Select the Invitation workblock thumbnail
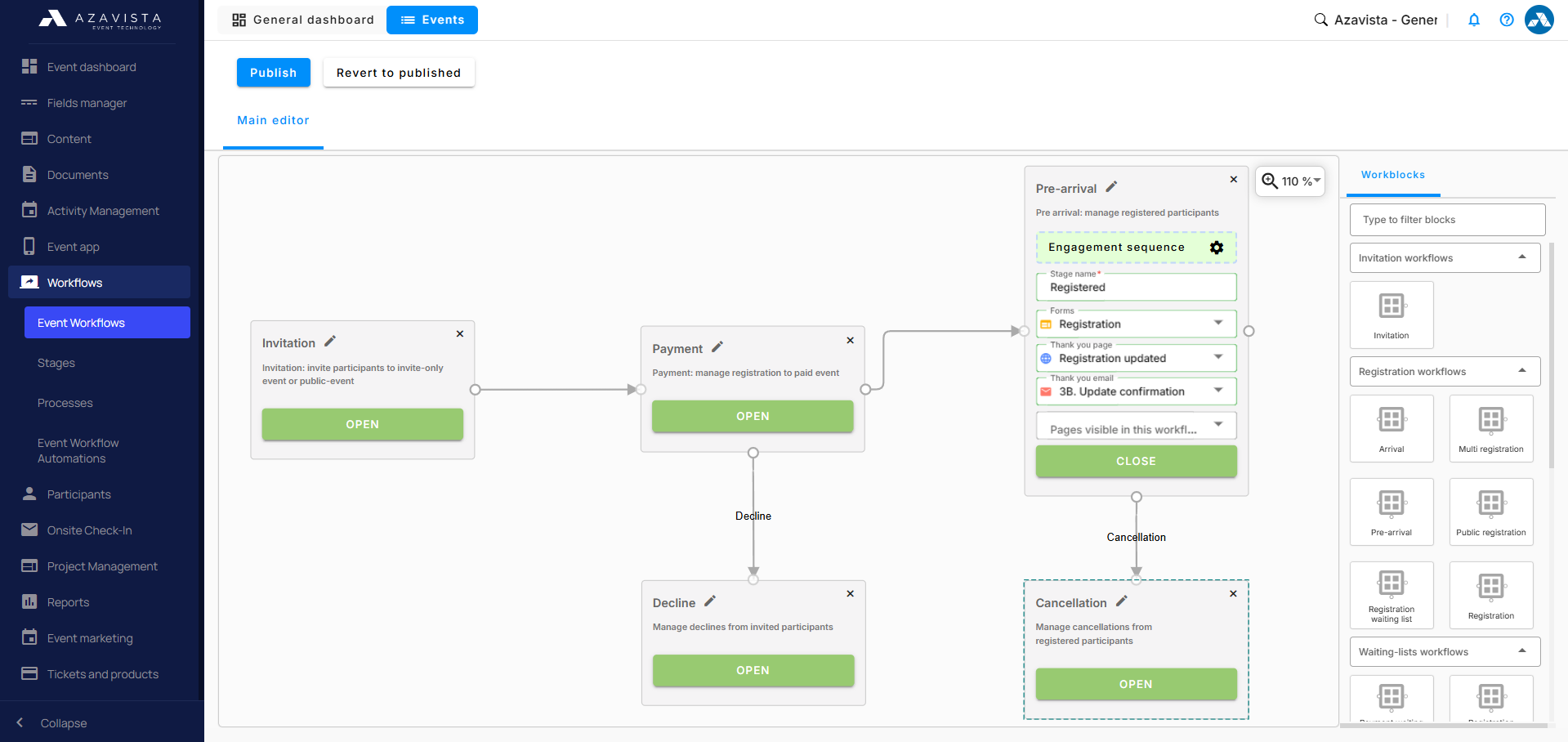This screenshot has height=742, width=1568. click(1392, 315)
